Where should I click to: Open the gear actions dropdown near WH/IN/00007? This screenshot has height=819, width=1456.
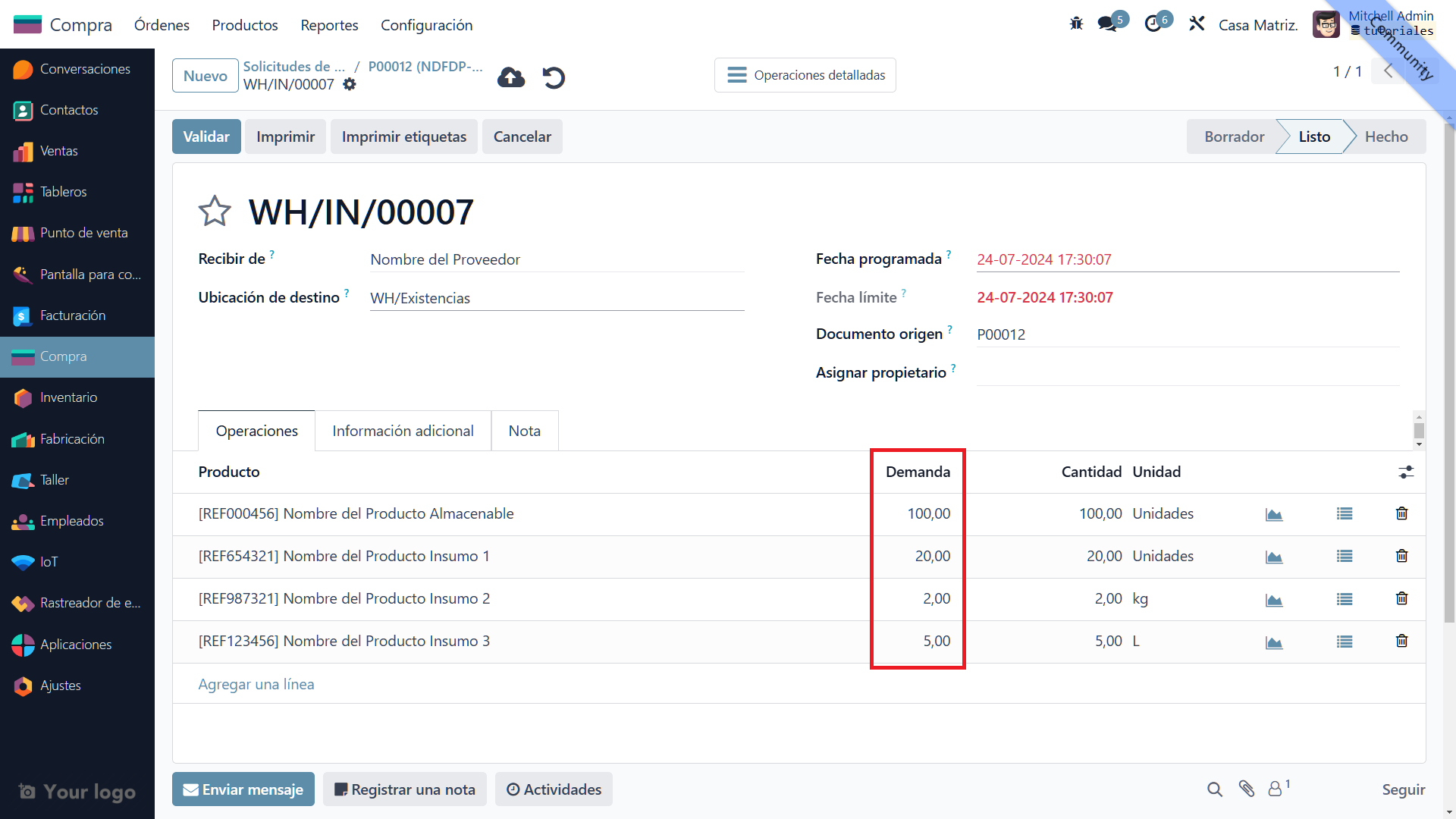tap(350, 84)
